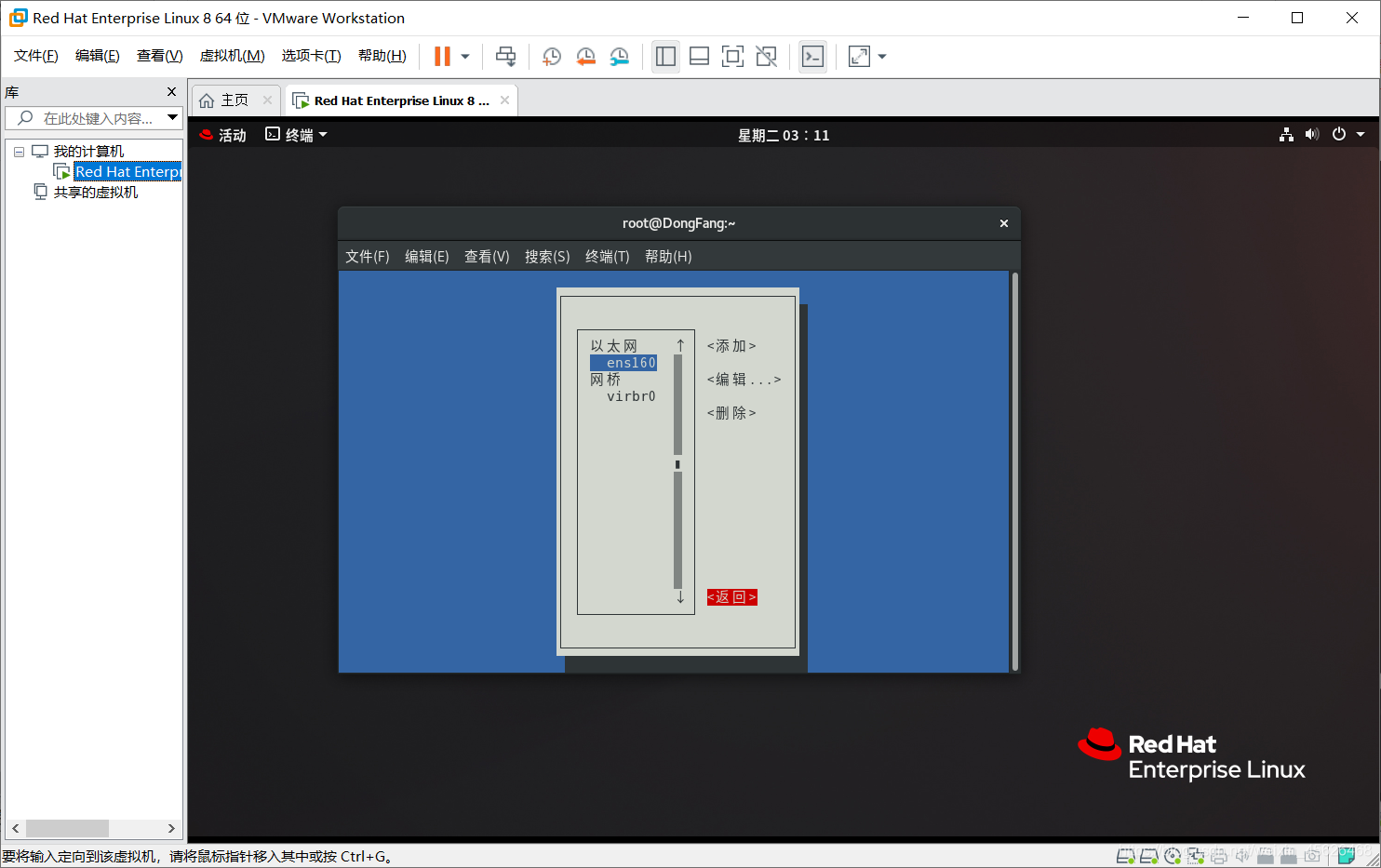1381x868 pixels.
Task: Click the 网桥 category label
Action: (606, 380)
